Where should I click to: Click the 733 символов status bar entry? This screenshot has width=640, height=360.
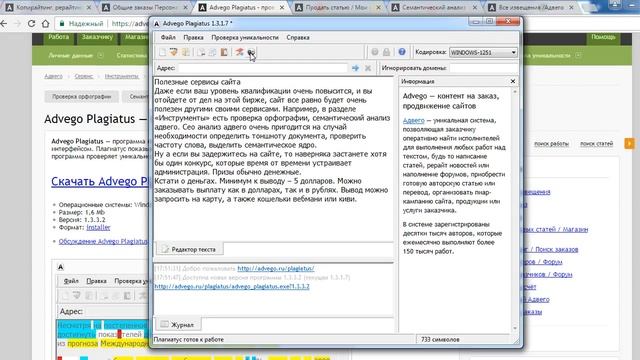(440, 340)
